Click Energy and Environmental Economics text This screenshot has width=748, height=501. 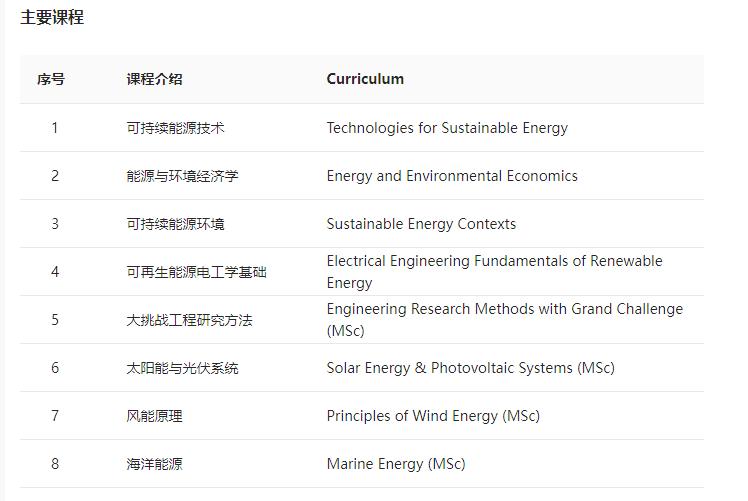[452, 176]
